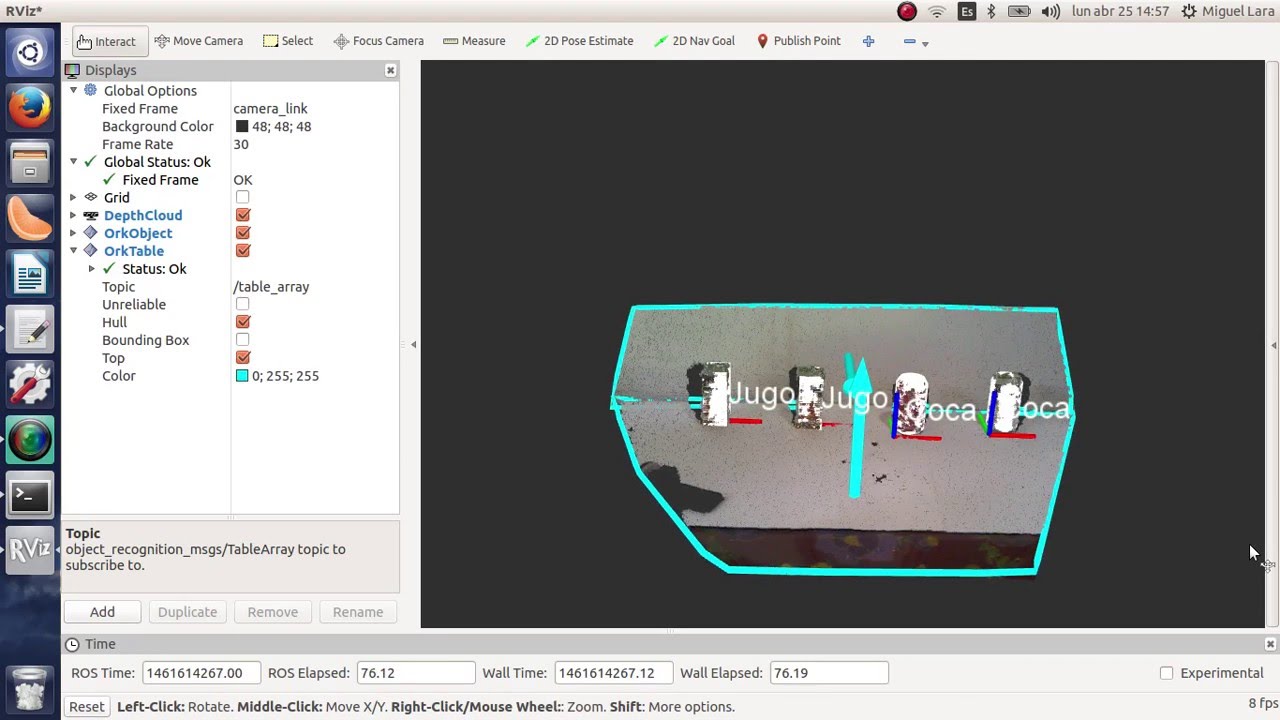Open the volume indicator menu
This screenshot has height=720, width=1280.
click(1050, 12)
